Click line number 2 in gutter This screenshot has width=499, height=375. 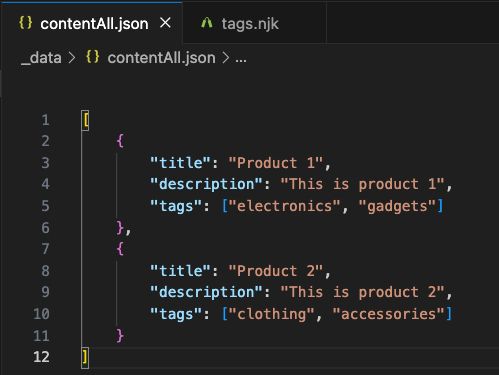46,141
